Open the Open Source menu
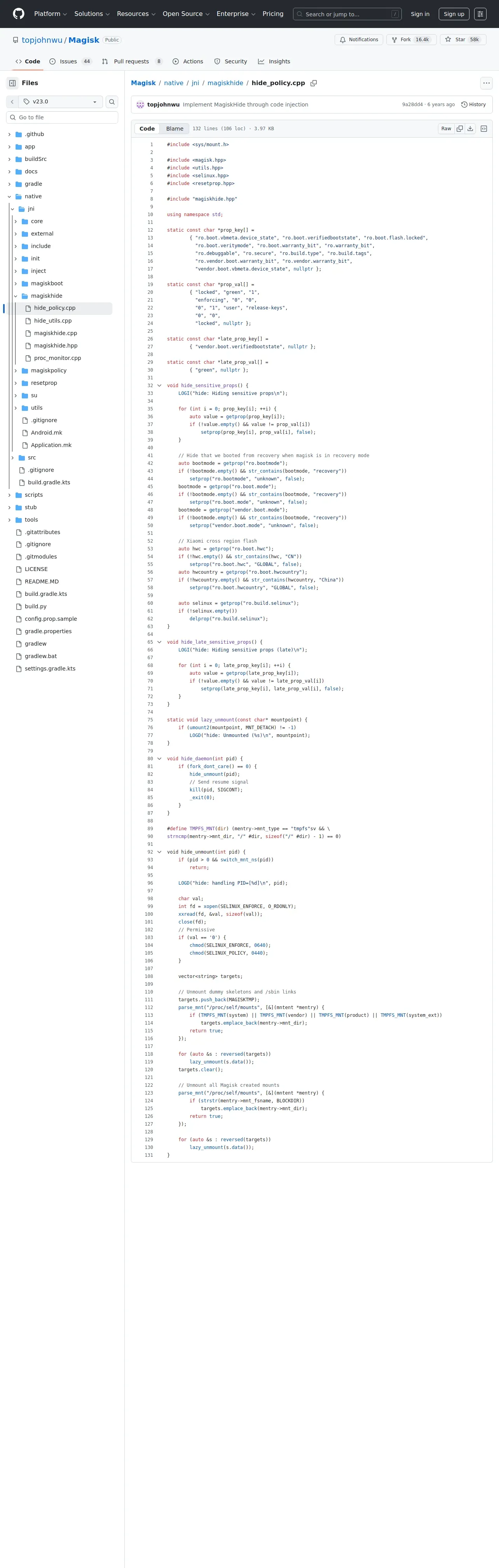Viewport: 499px width, 1568px height. 186,14
